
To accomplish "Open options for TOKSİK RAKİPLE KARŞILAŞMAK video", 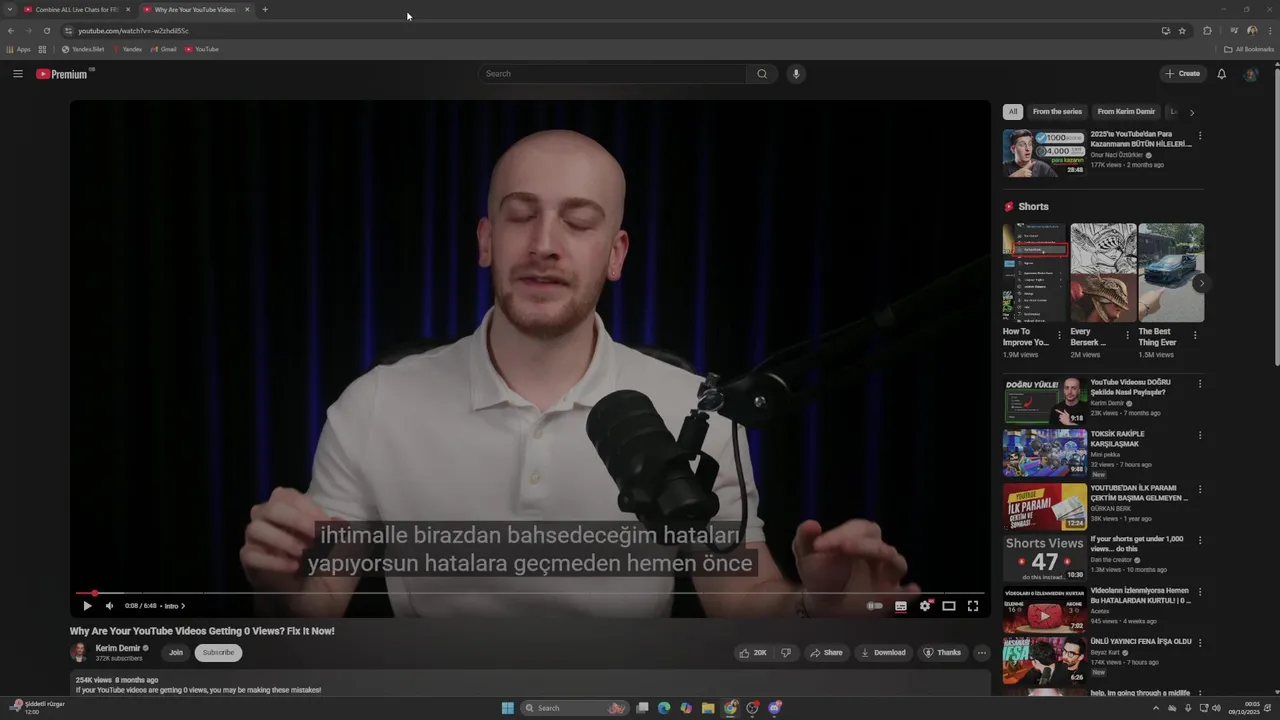I will (x=1200, y=436).
